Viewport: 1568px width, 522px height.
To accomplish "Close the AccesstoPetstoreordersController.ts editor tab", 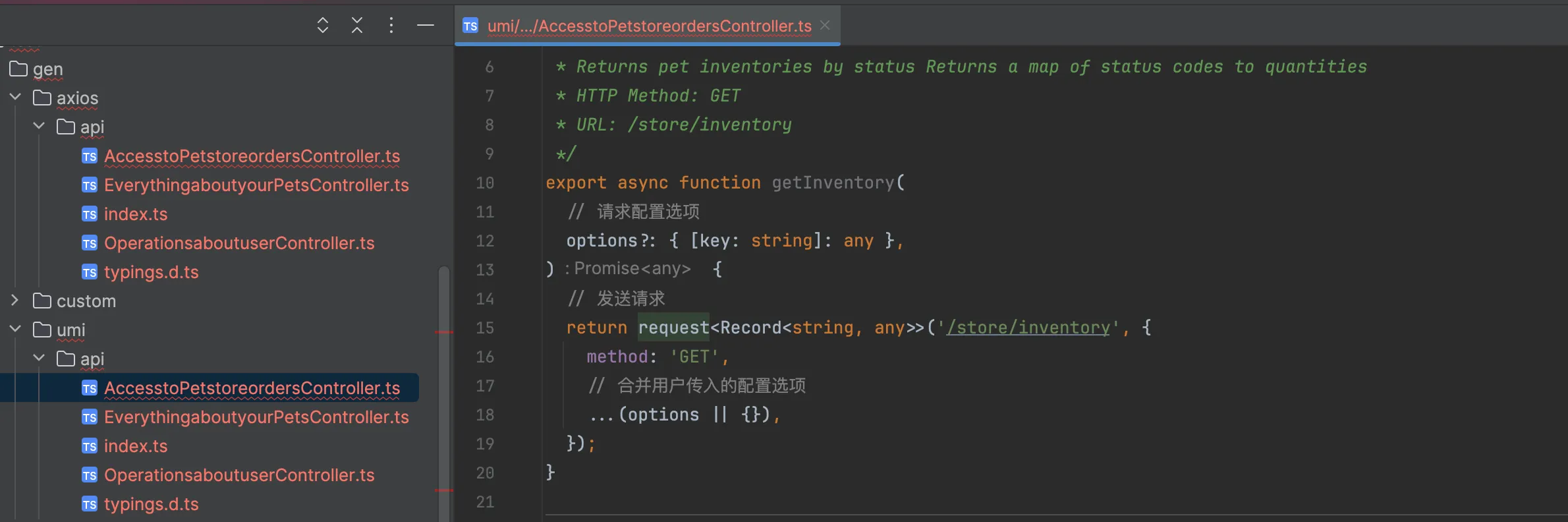I will 825,25.
